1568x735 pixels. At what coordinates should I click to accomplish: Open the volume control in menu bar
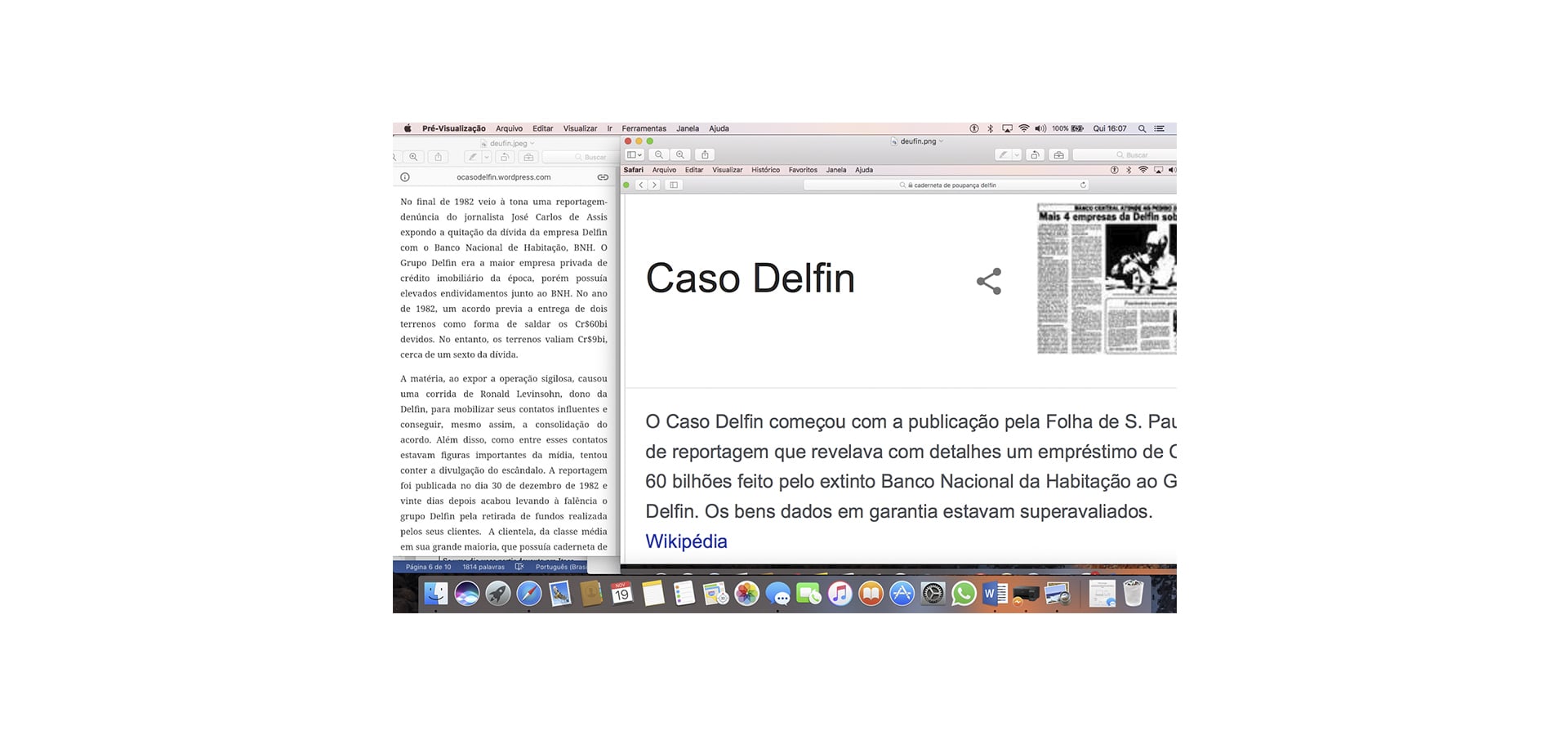click(1040, 129)
